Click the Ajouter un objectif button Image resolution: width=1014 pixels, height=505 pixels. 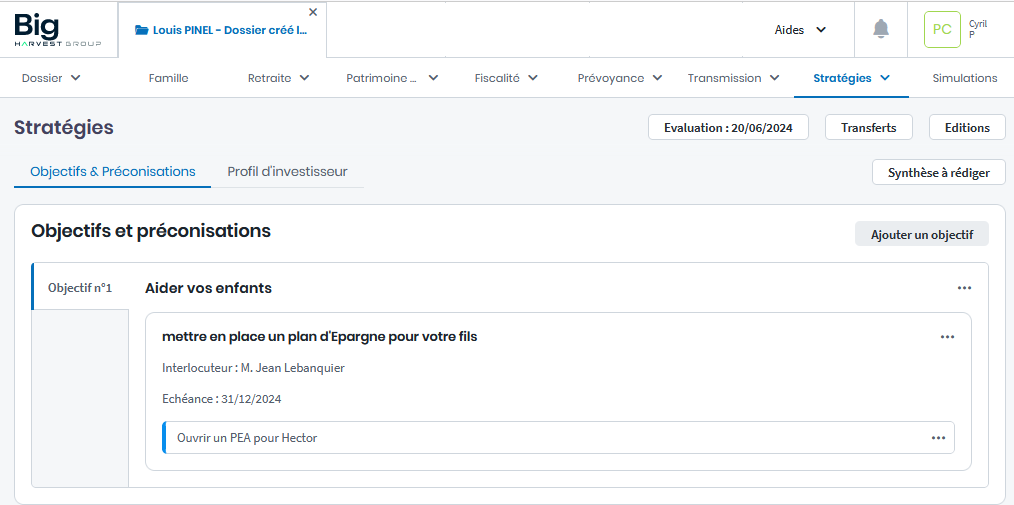tap(921, 234)
